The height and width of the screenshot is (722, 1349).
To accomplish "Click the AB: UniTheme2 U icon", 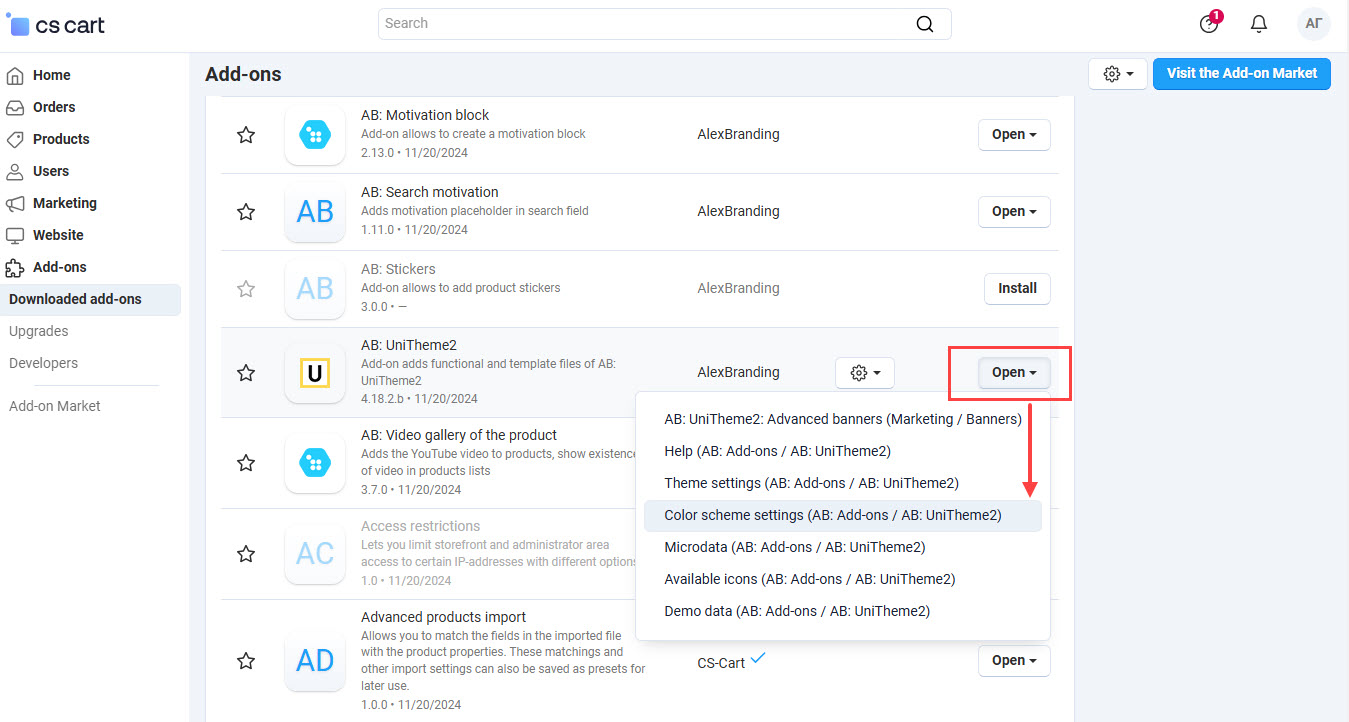I will [315, 373].
